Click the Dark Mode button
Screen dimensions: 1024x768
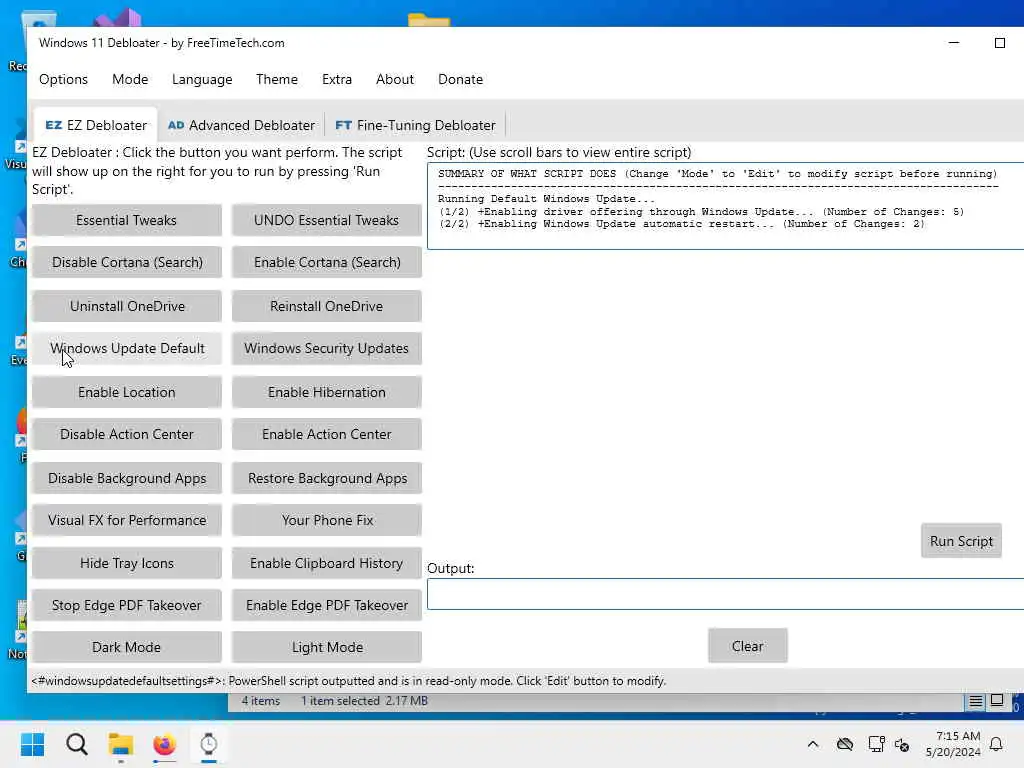[x=127, y=647]
